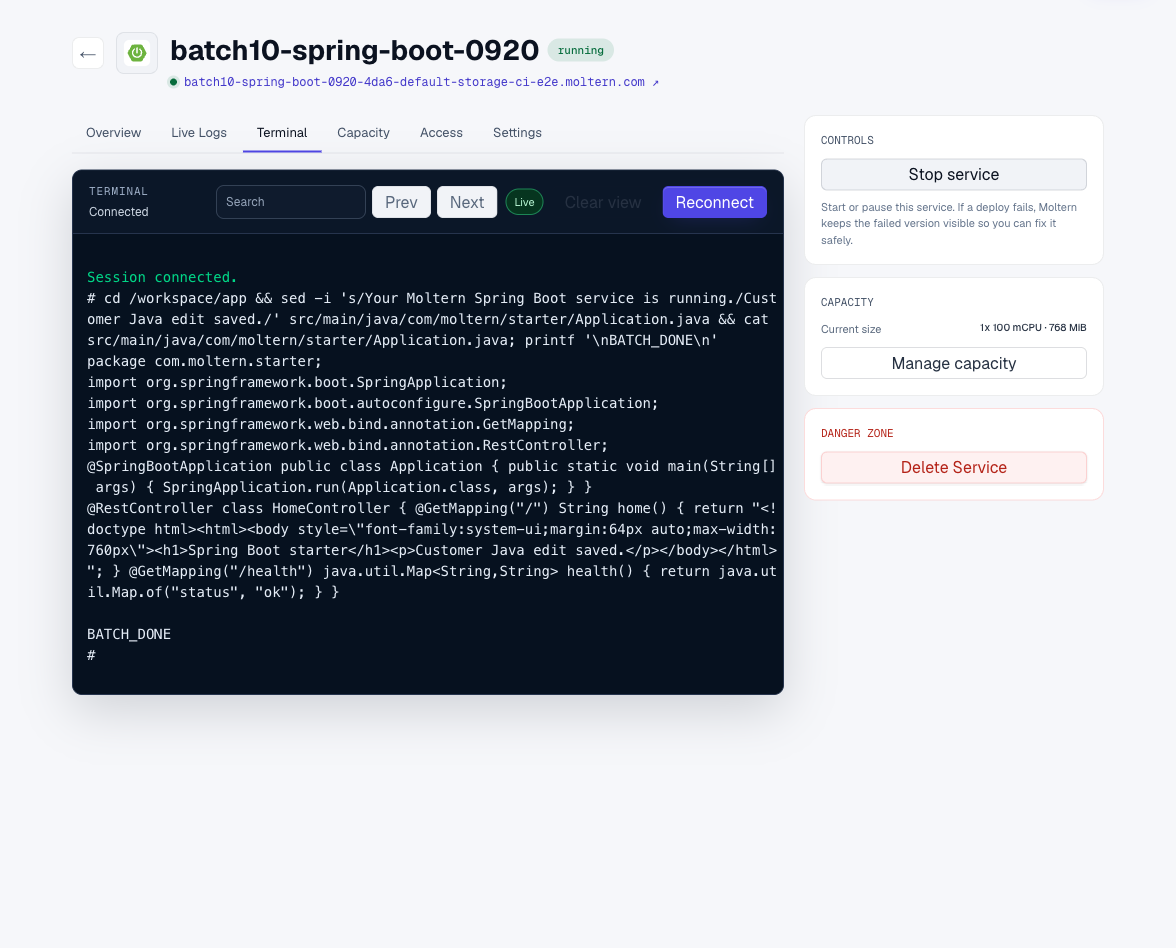This screenshot has height=948, width=1176.
Task: Go to the Capacity tab
Action: pos(363,133)
